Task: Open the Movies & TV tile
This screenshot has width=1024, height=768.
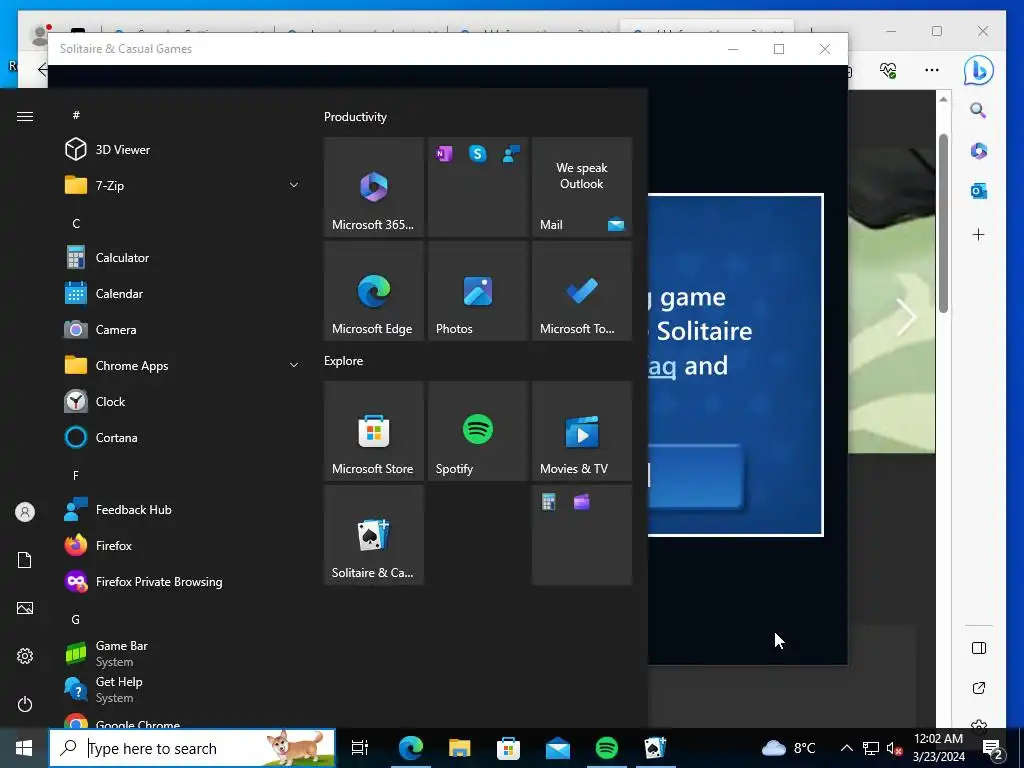Action: [582, 431]
